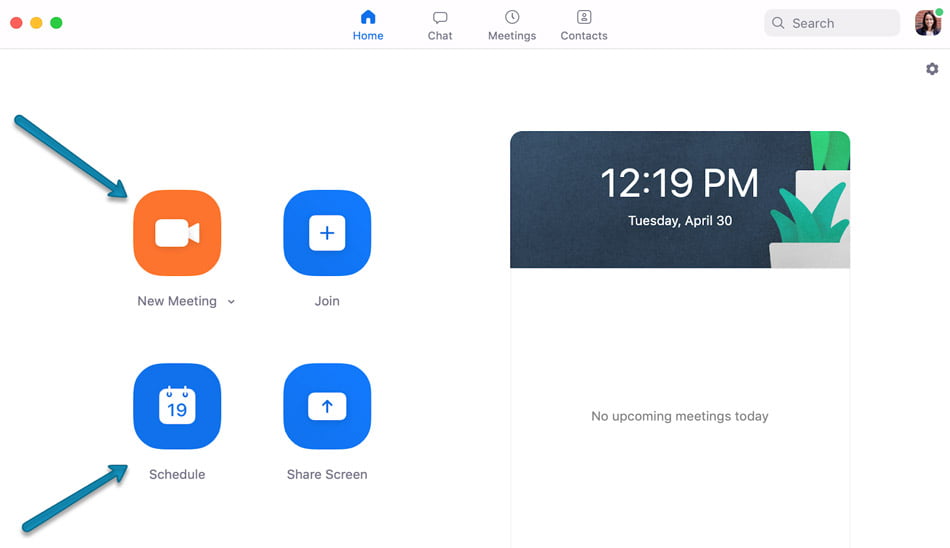Click the No upcoming meetings today text
The width and height of the screenshot is (950, 548).
680,416
